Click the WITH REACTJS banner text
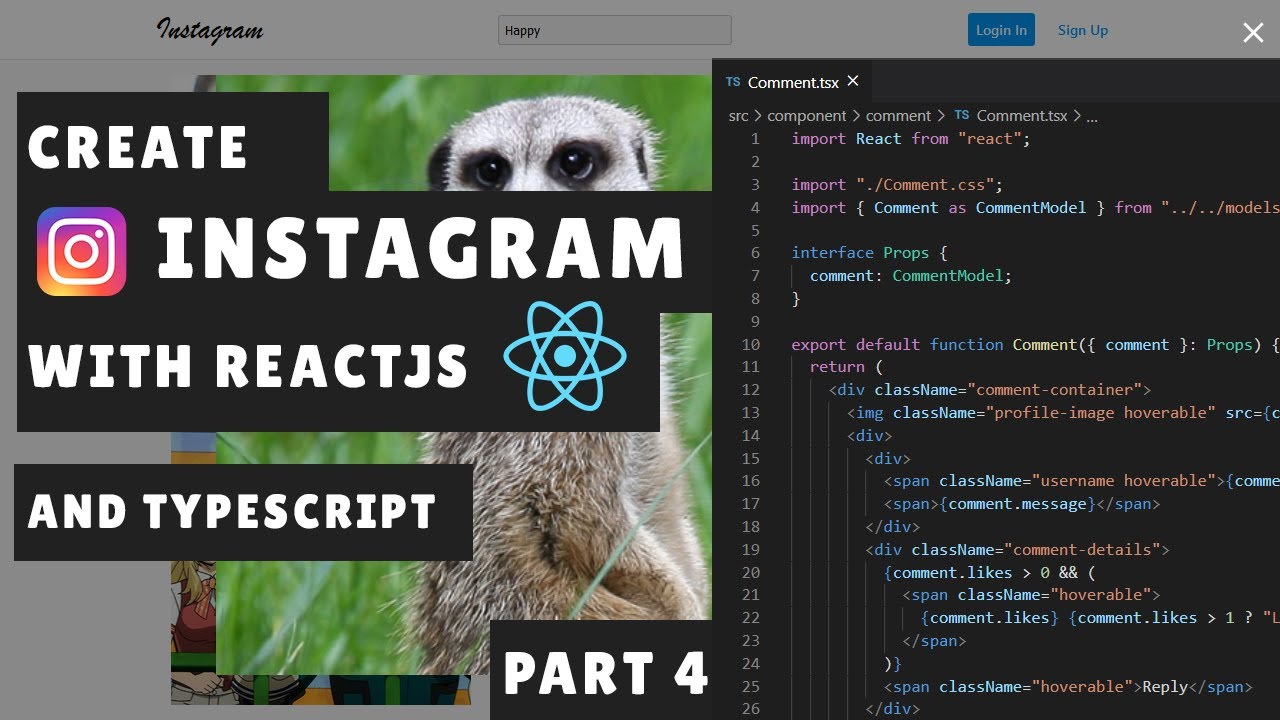1280x720 pixels. point(248,365)
